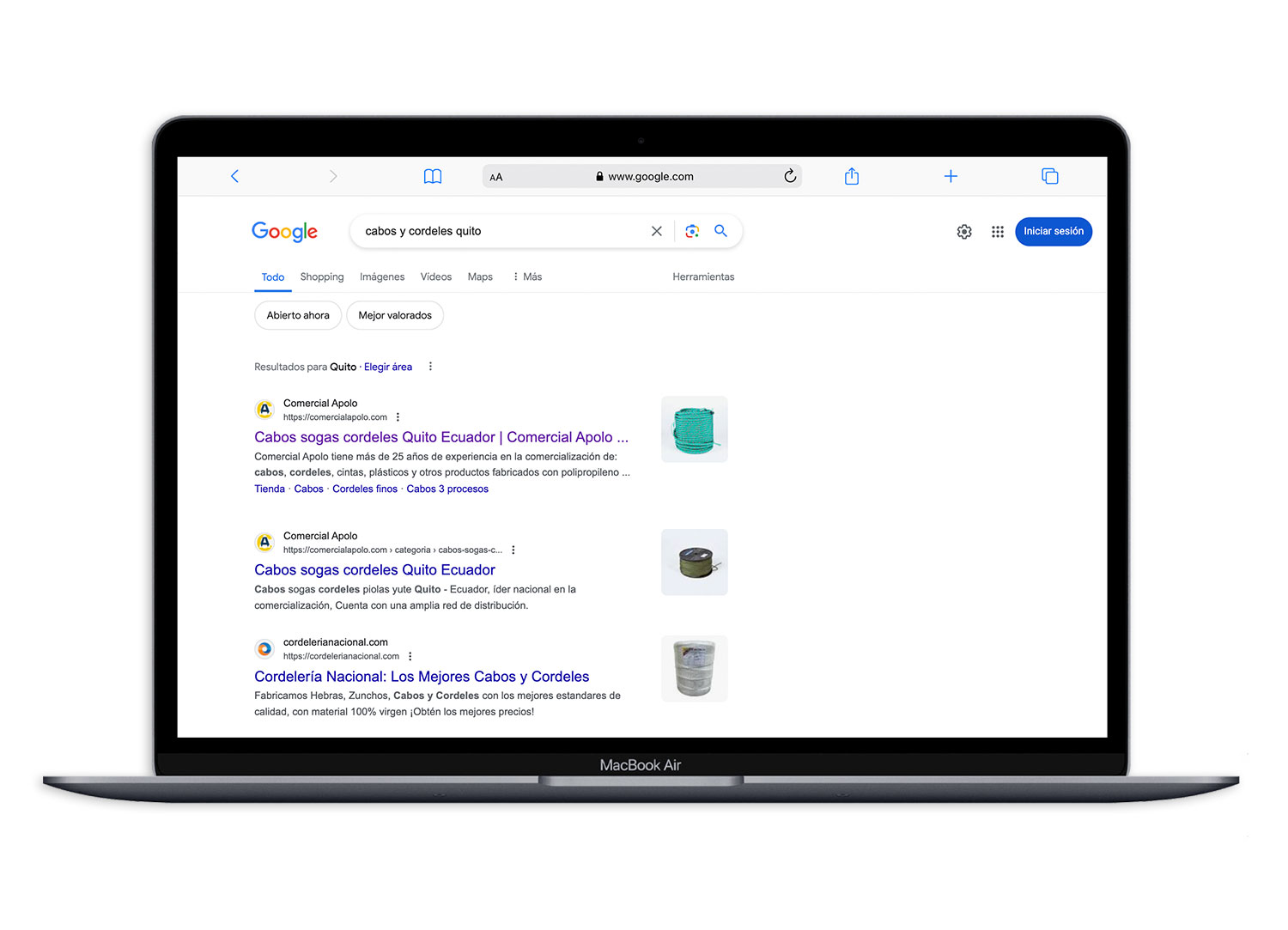Viewport: 1288px width, 930px height.
Task: Click the Google logo
Action: pyautogui.click(x=284, y=231)
